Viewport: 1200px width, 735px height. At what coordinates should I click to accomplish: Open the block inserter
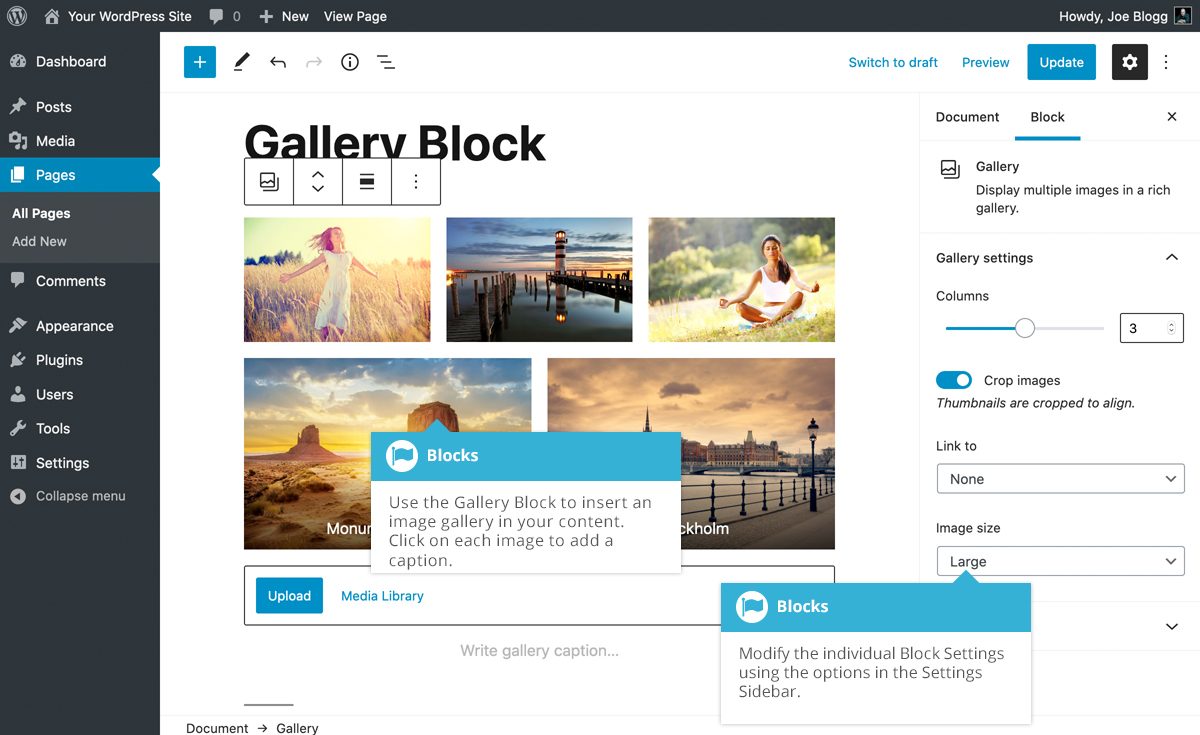point(199,62)
